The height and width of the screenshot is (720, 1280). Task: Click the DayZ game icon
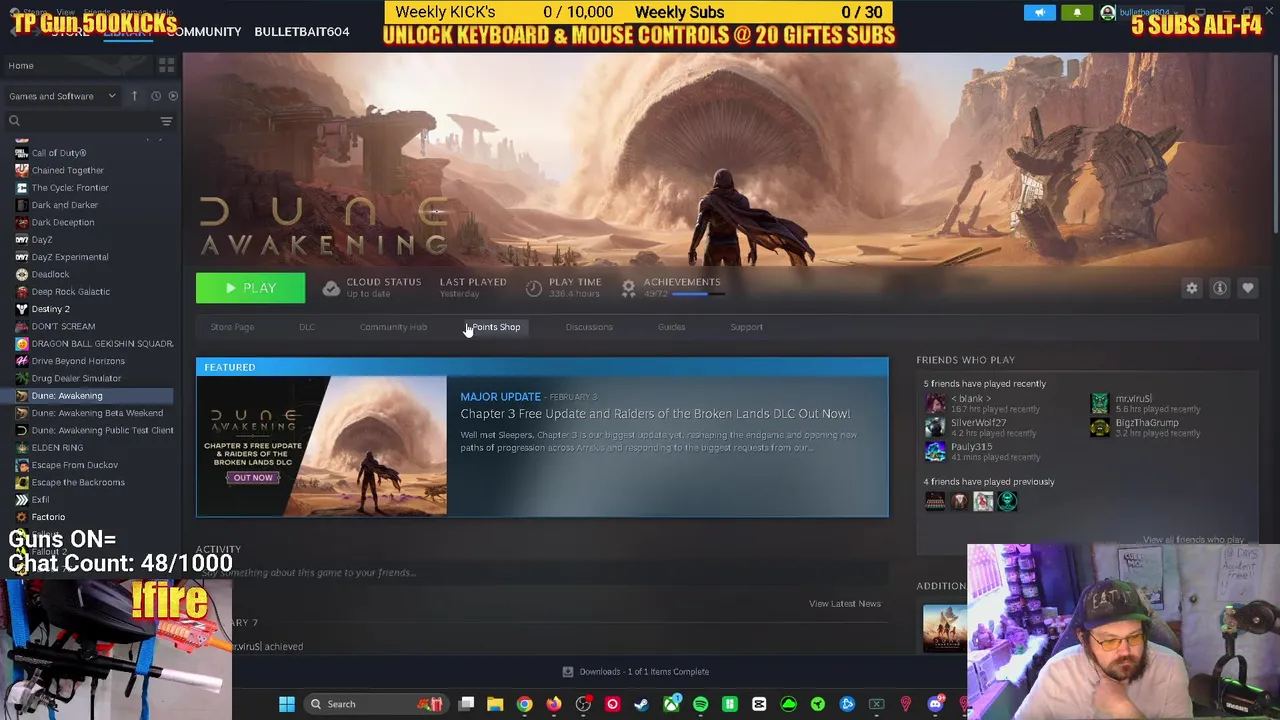point(22,240)
